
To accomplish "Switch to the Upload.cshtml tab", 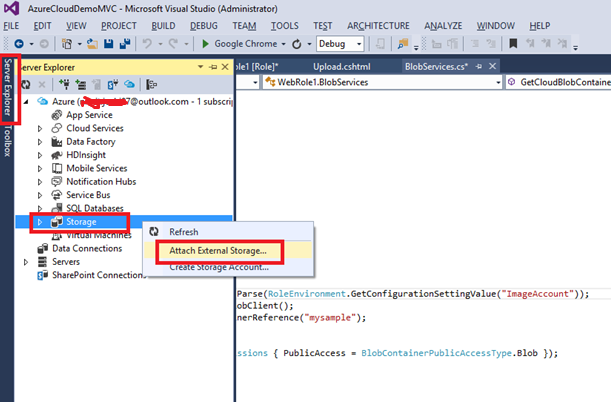I will (342, 67).
